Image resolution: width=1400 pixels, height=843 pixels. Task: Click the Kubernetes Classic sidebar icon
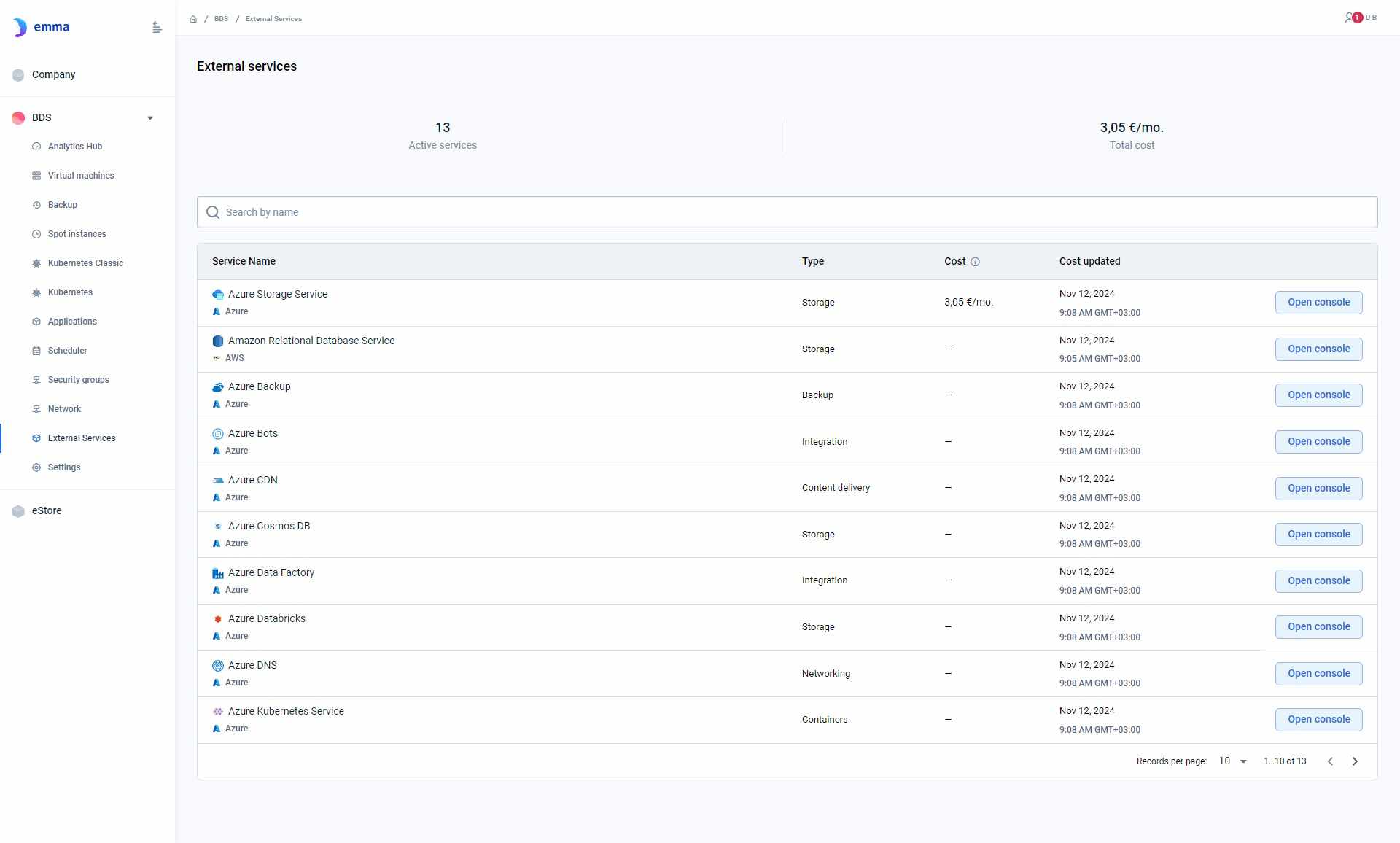tap(36, 263)
